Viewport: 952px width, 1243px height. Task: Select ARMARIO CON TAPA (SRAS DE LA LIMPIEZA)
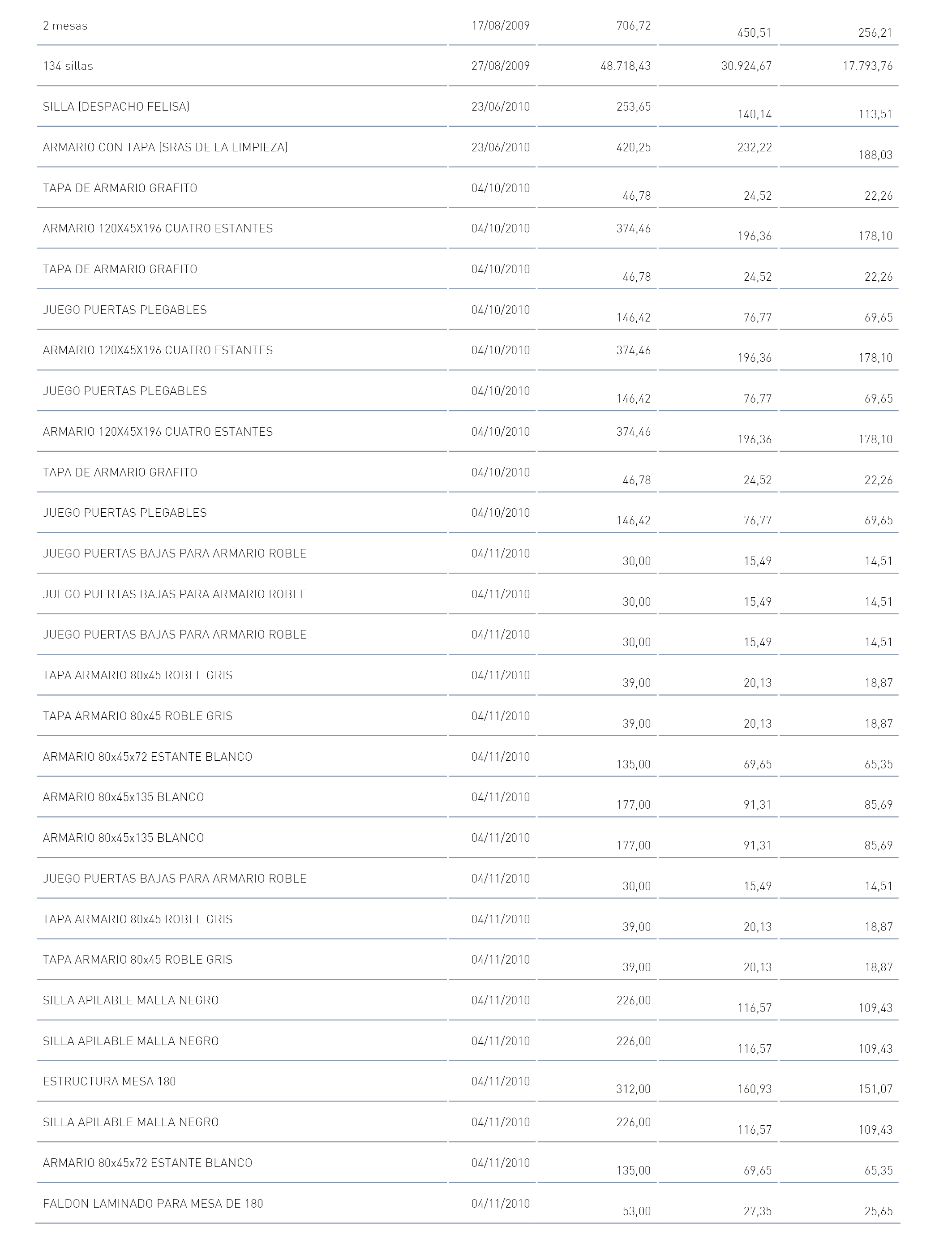[x=166, y=148]
